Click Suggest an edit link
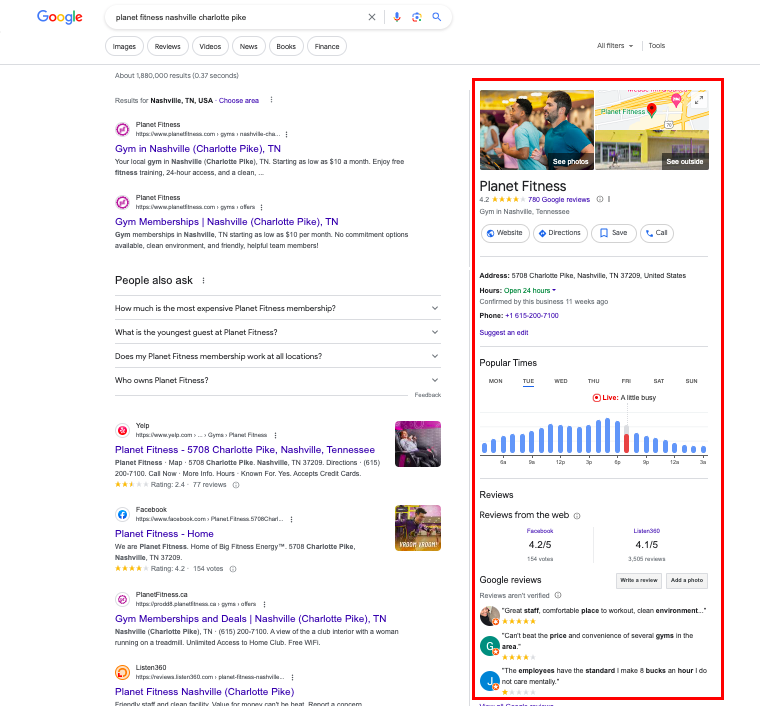 pyautogui.click(x=504, y=332)
